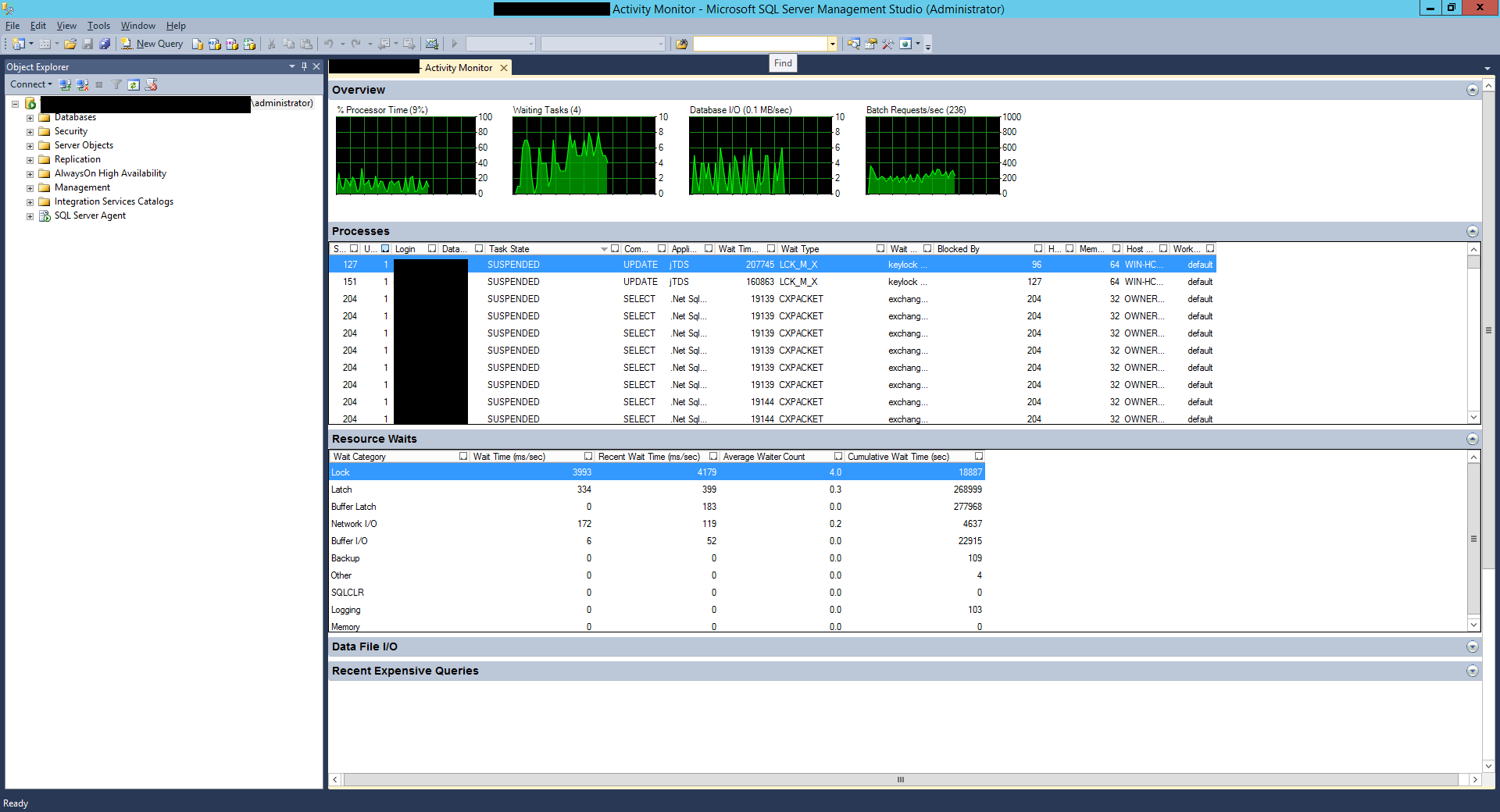Open Average Waiter Count column filter box
This screenshot has width=1500, height=812.
pos(838,457)
